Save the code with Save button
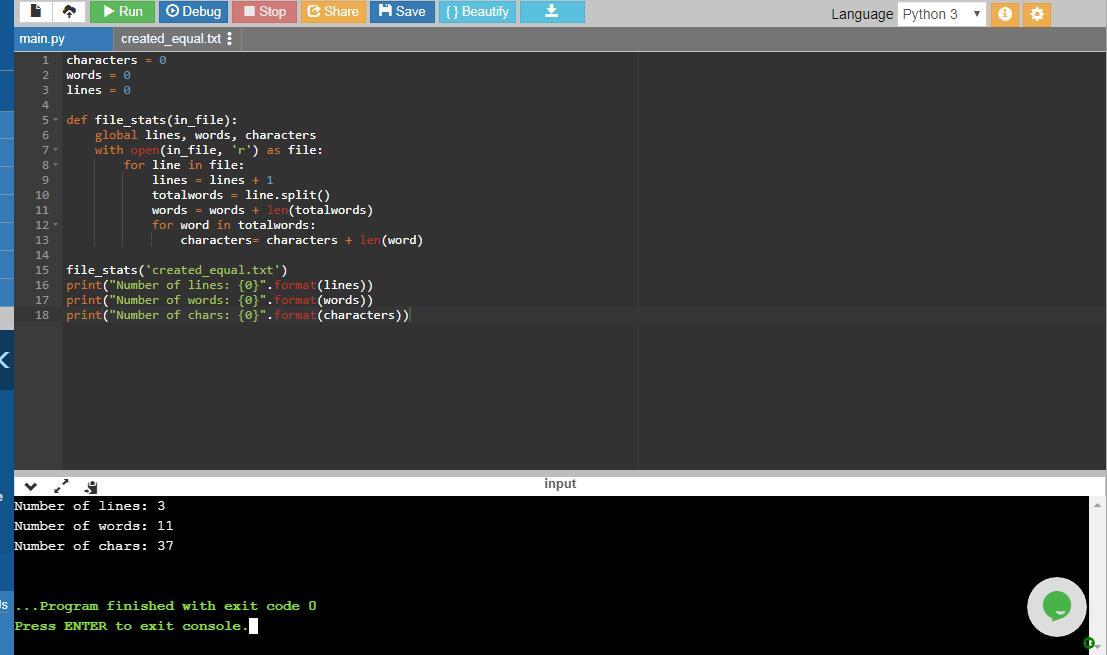Image resolution: width=1107 pixels, height=655 pixels. [x=402, y=12]
